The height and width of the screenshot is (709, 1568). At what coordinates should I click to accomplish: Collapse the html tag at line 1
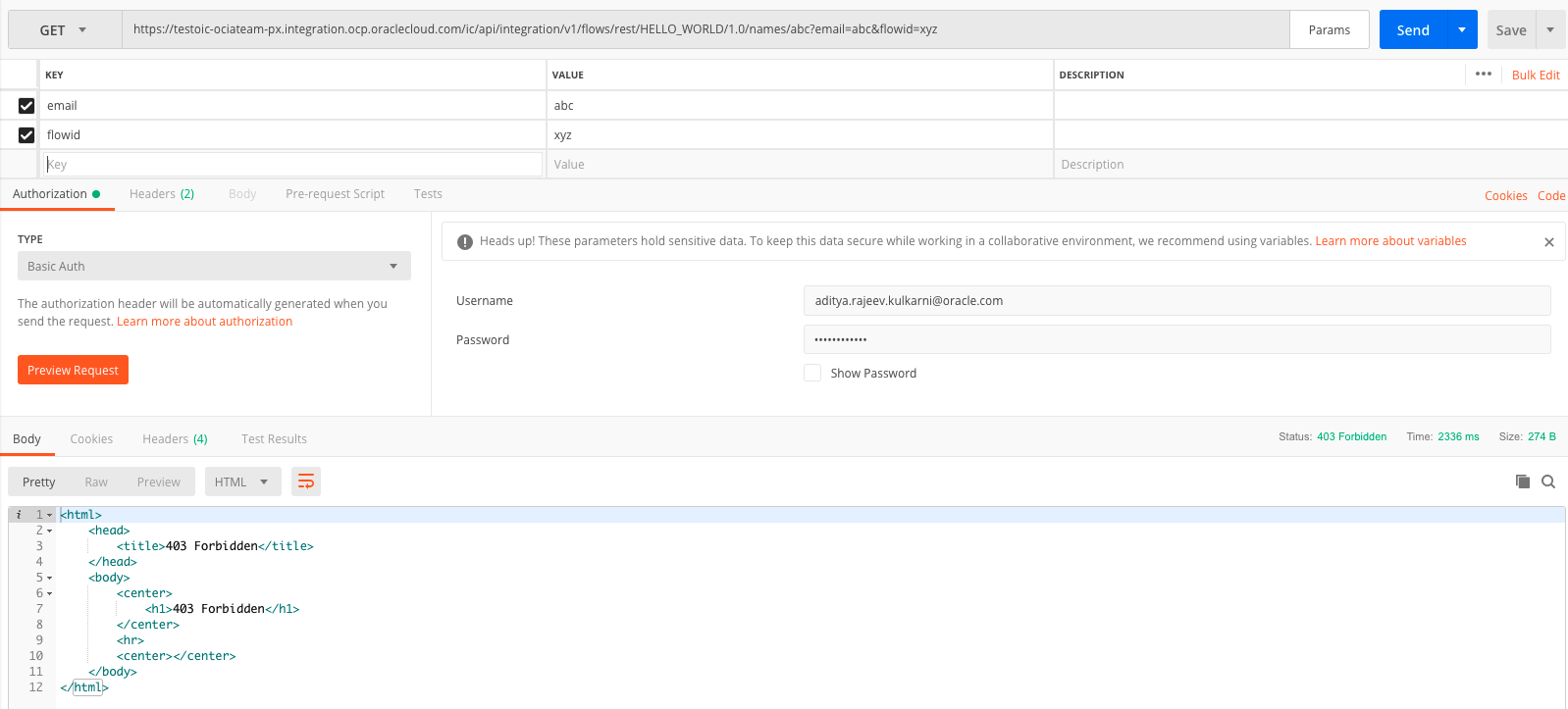(50, 515)
